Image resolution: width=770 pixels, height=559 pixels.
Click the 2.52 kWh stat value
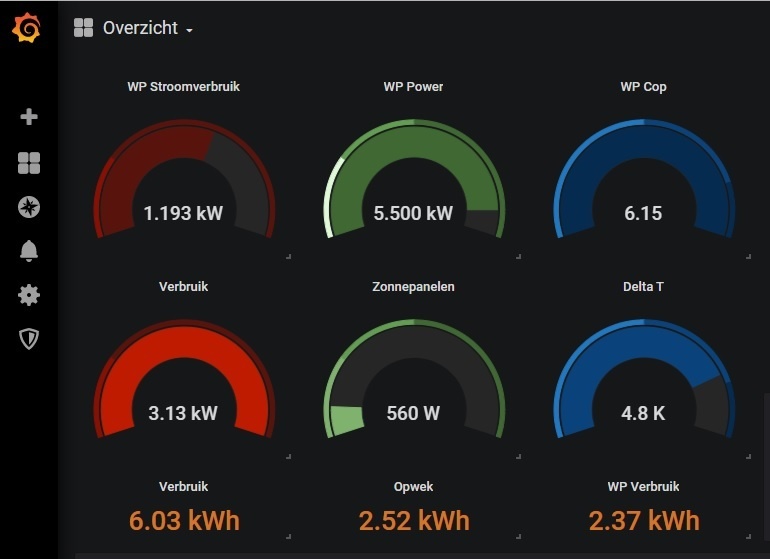coord(414,521)
